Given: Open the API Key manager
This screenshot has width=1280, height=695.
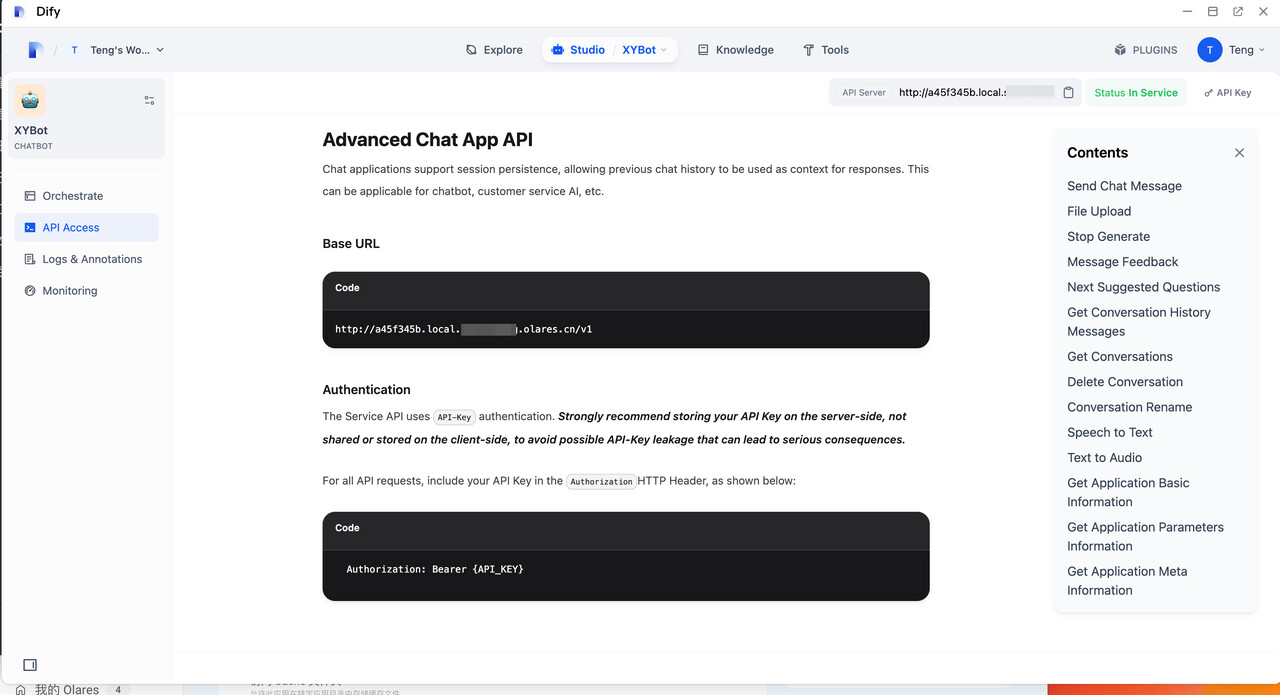Looking at the screenshot, I should point(1227,93).
